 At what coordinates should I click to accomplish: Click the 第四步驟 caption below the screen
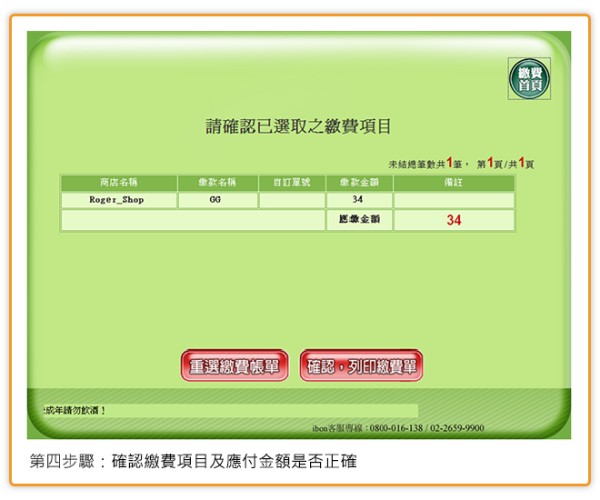tap(193, 461)
